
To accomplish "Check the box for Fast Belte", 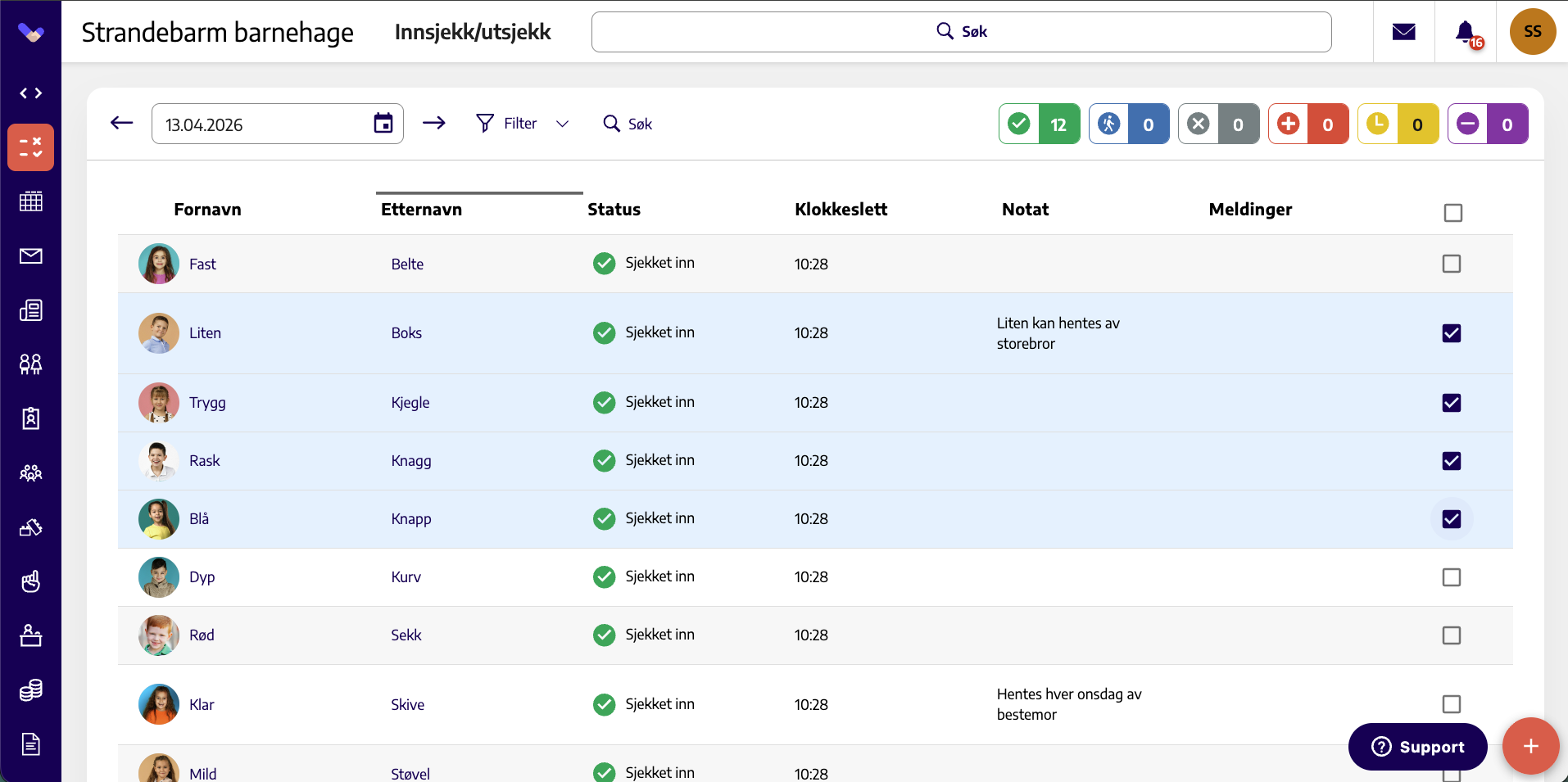I will [1452, 264].
